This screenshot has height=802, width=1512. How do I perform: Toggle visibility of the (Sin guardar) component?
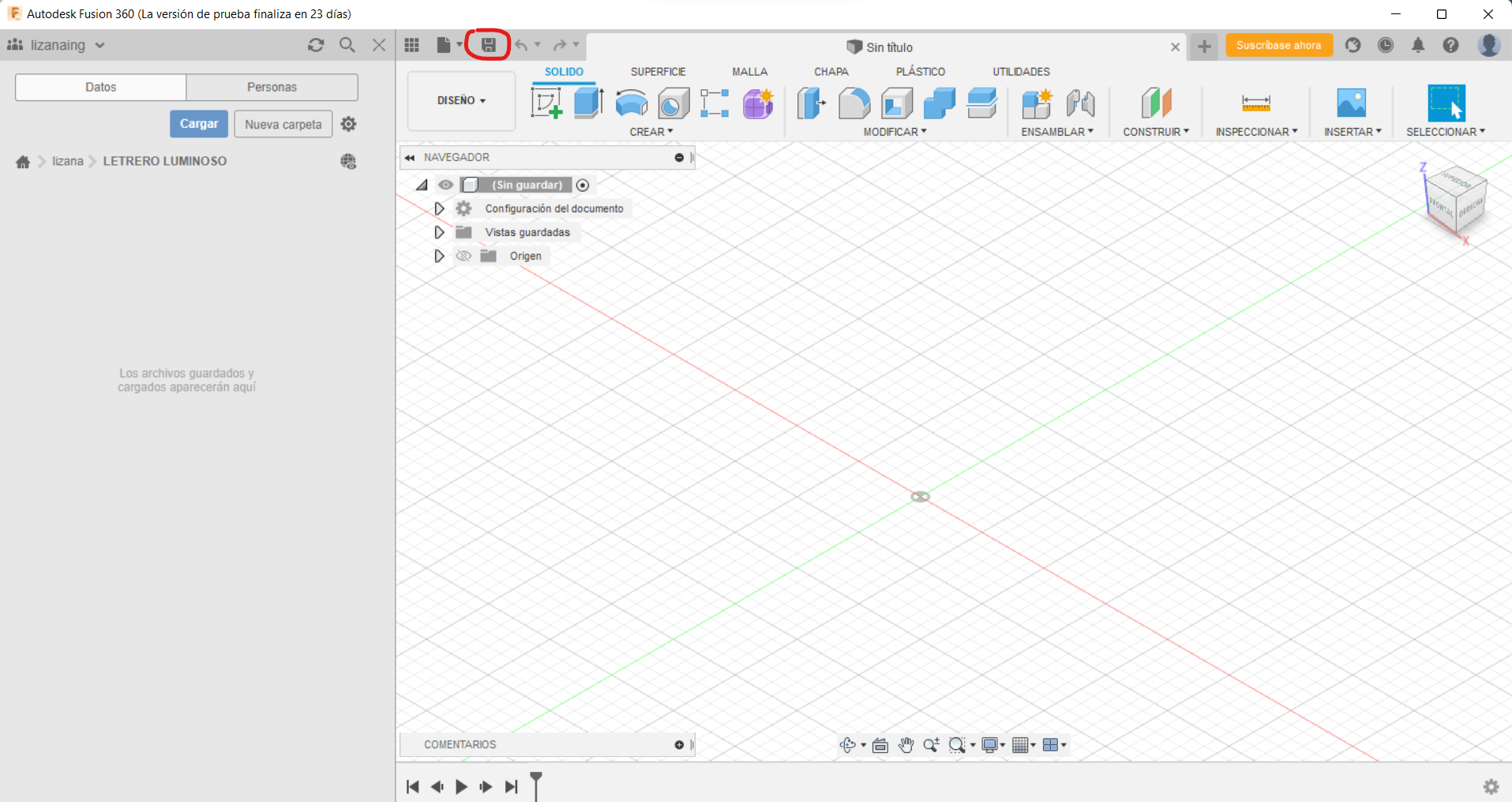pyautogui.click(x=446, y=185)
